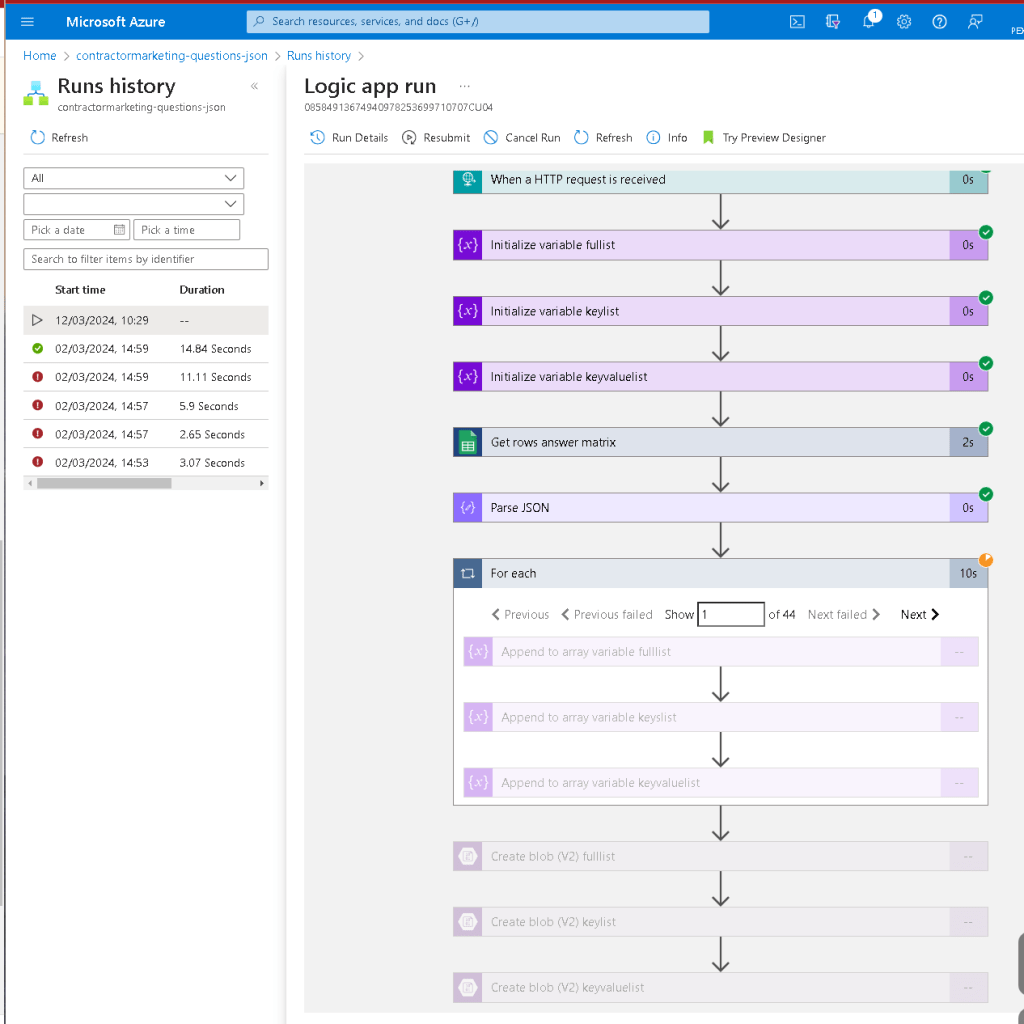1024x1024 pixels.
Task: Focus the Azure search resources bar
Action: point(478,22)
